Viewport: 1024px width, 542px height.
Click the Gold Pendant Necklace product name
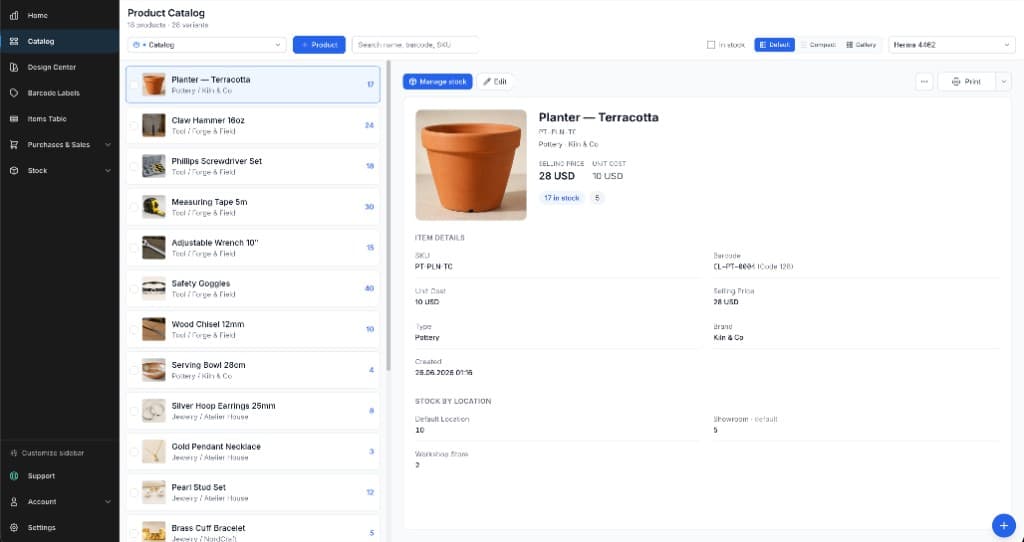(216, 447)
